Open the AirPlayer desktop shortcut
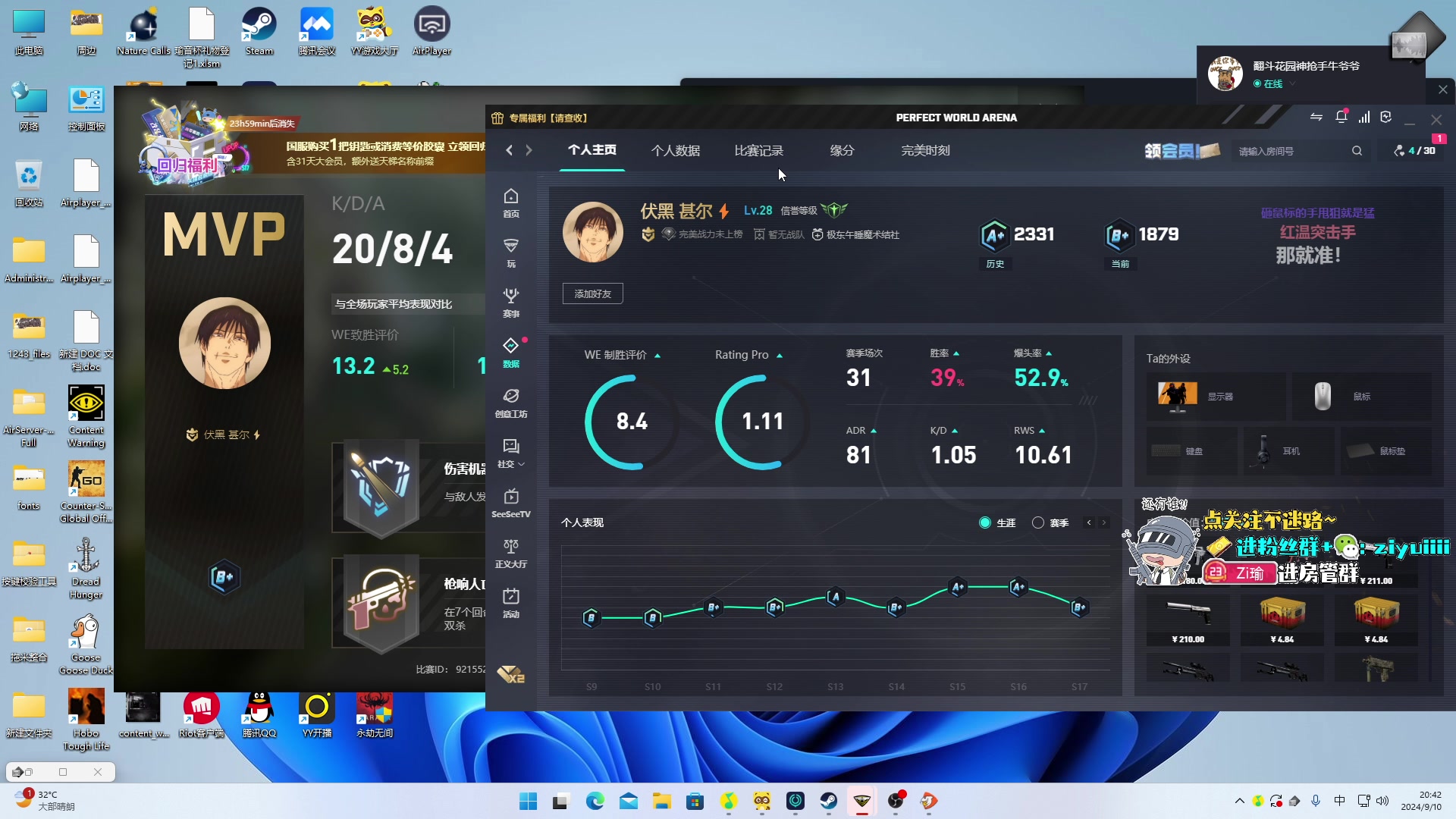Image resolution: width=1456 pixels, height=819 pixels. pos(431,32)
